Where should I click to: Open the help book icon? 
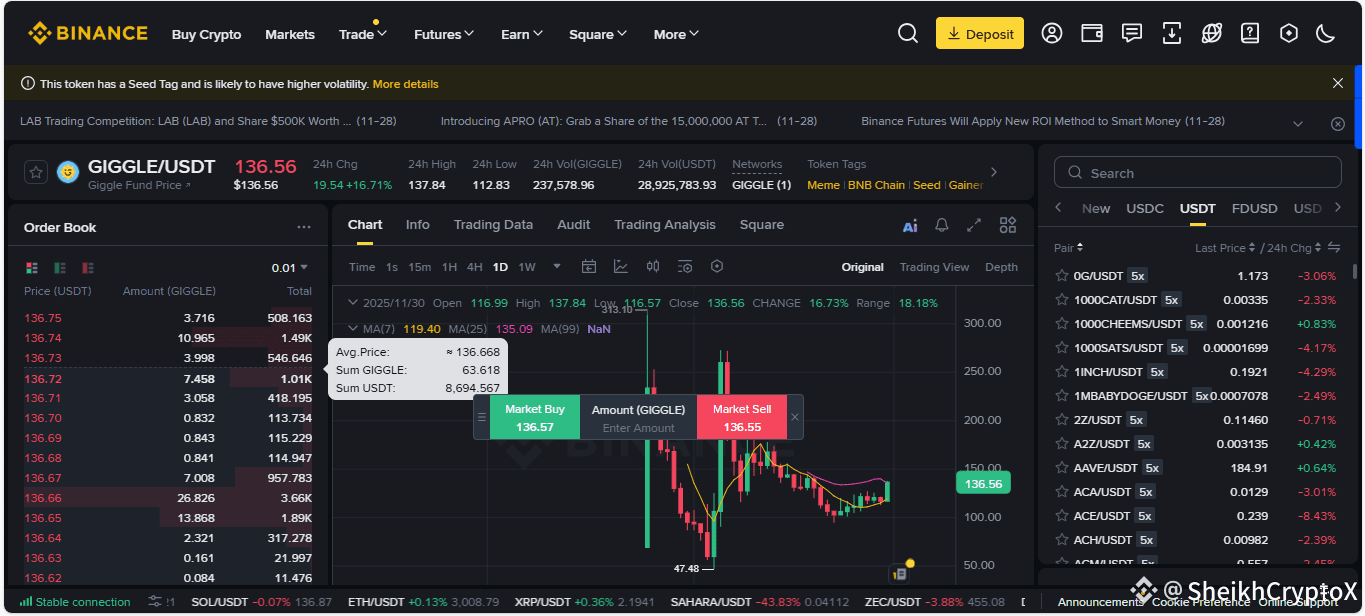coord(1250,33)
